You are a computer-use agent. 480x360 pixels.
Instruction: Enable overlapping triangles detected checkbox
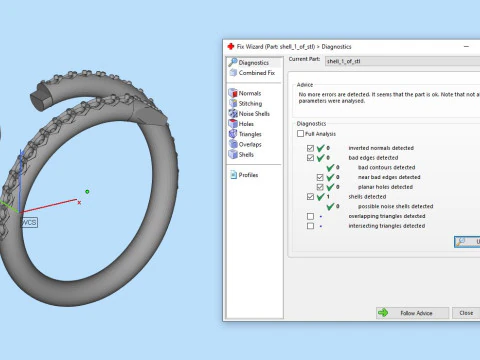coord(310,216)
